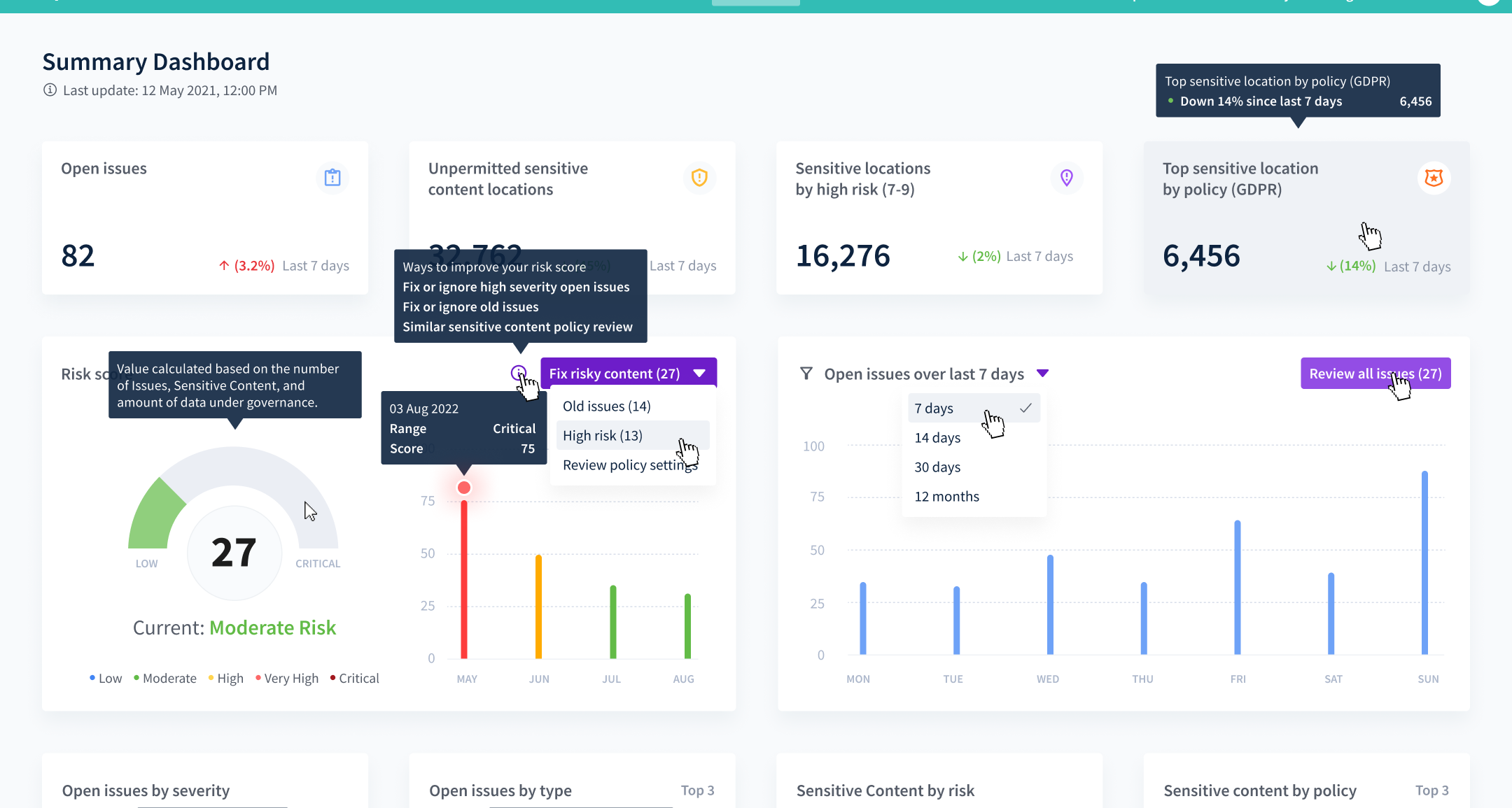The image size is (1512, 808).
Task: Click the Moderate legend entry
Action: click(x=165, y=679)
